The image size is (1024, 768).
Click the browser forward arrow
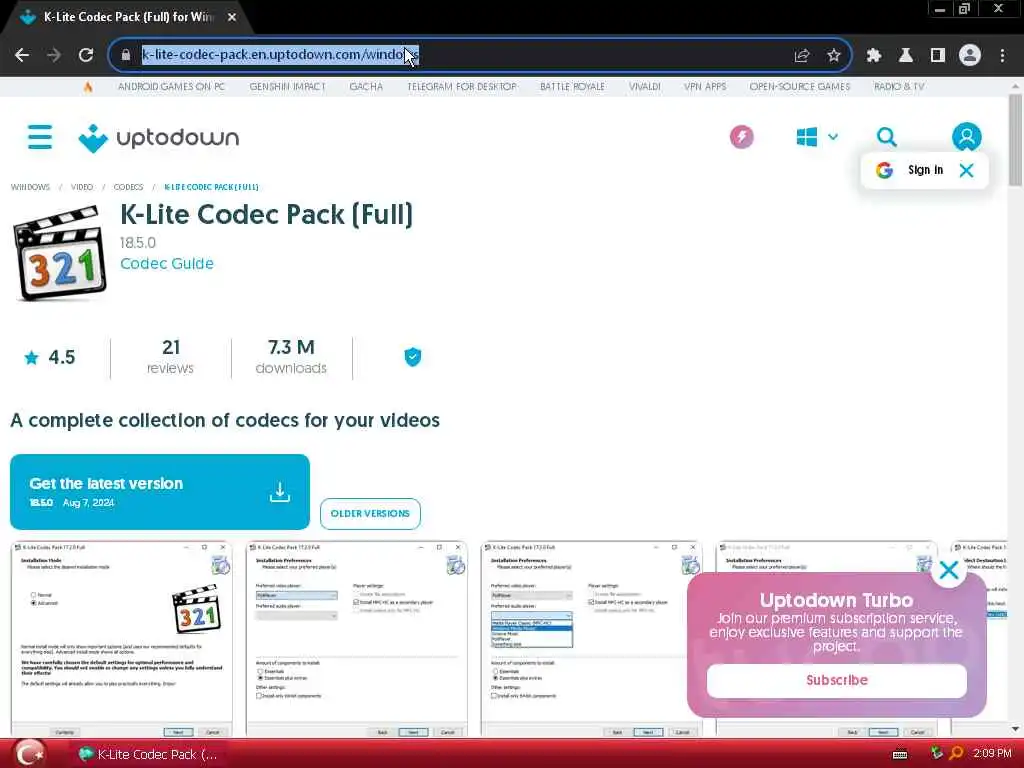[x=54, y=55]
